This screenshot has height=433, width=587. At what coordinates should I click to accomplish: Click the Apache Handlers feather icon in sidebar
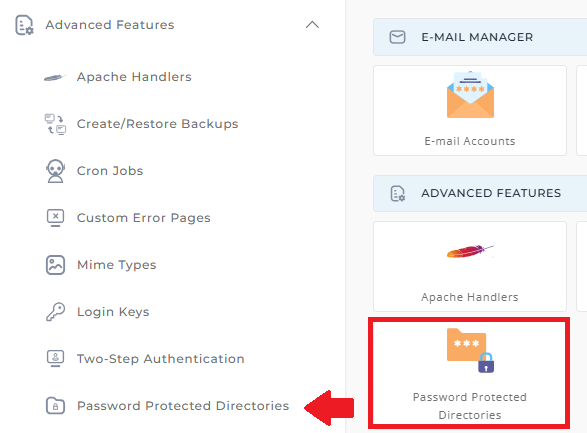(55, 77)
